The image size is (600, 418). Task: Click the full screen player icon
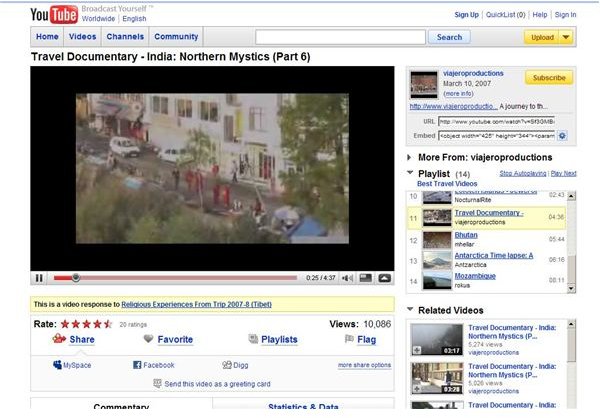pyautogui.click(x=385, y=278)
